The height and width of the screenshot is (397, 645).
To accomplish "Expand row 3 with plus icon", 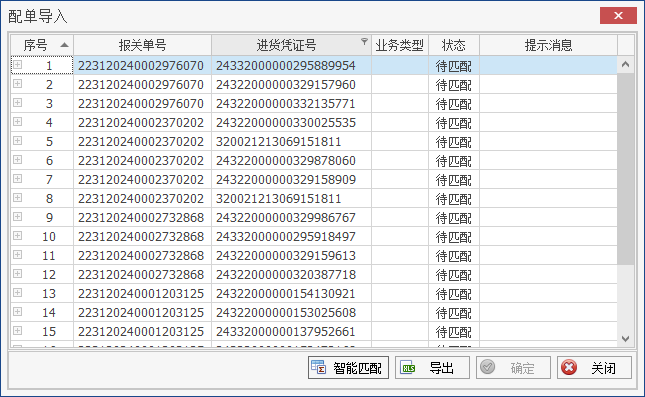I will [17, 102].
